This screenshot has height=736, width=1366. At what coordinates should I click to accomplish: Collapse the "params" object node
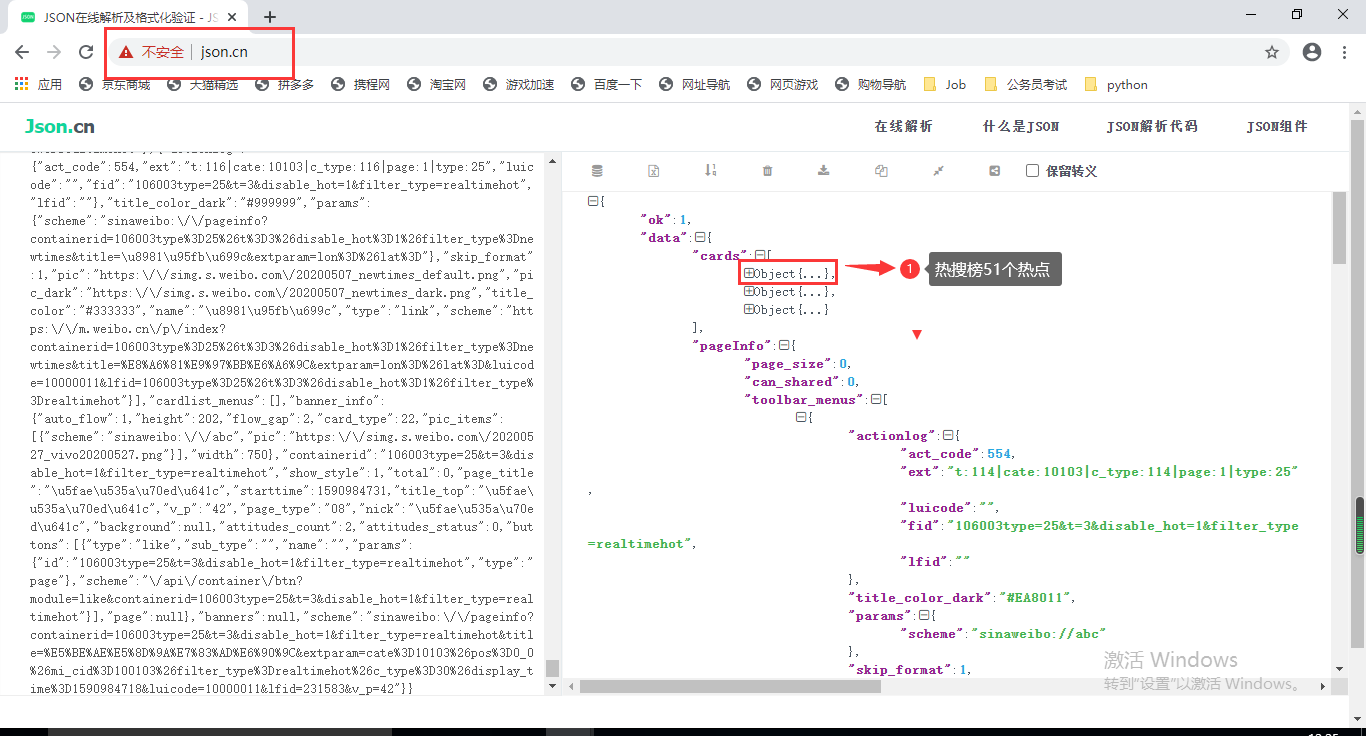923,615
